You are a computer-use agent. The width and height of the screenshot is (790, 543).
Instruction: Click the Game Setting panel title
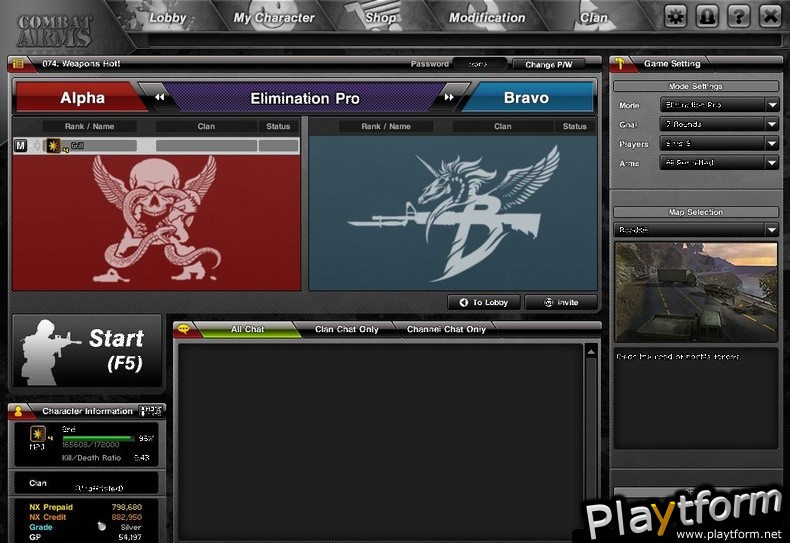coord(672,63)
